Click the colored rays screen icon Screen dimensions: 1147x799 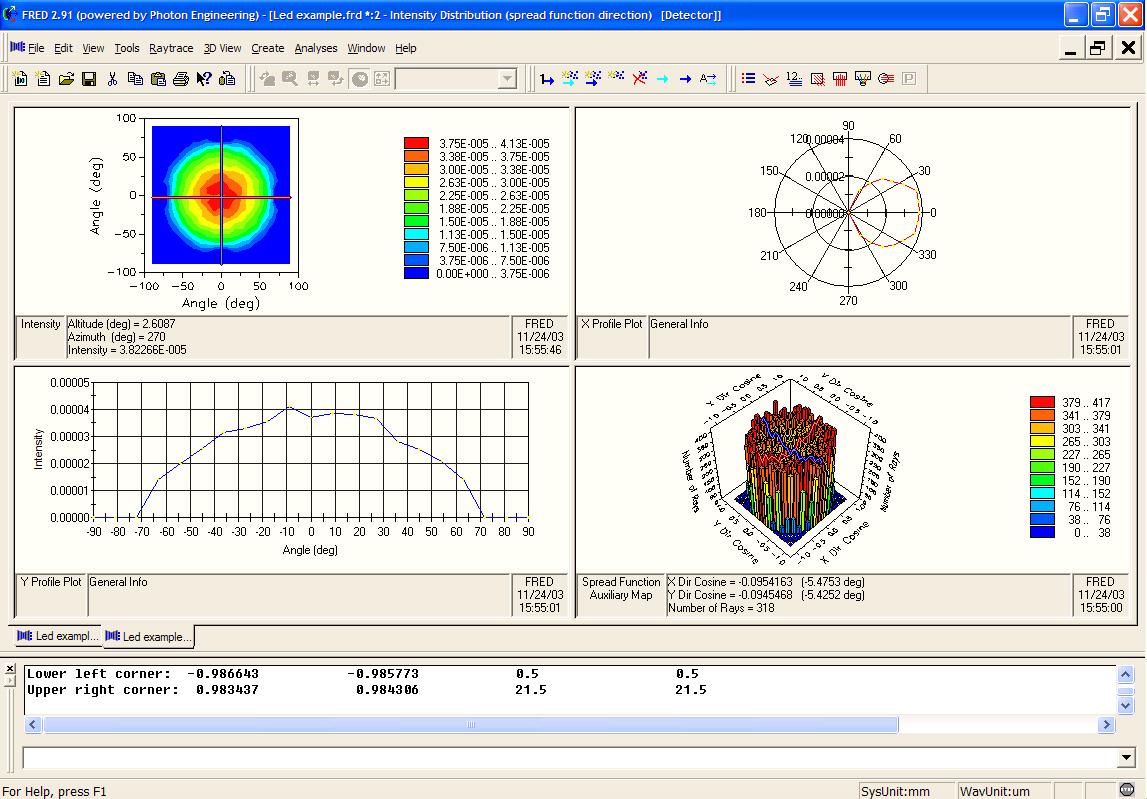[863, 78]
